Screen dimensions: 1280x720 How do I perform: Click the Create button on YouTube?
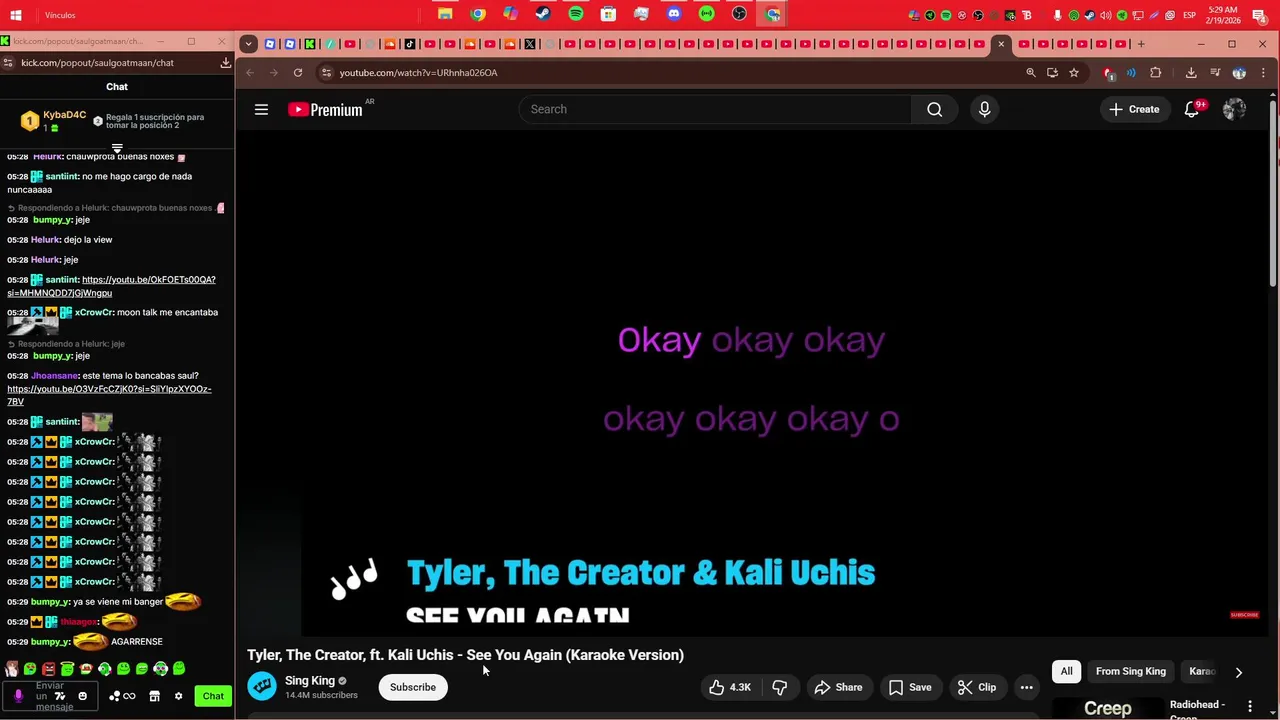click(x=1134, y=109)
